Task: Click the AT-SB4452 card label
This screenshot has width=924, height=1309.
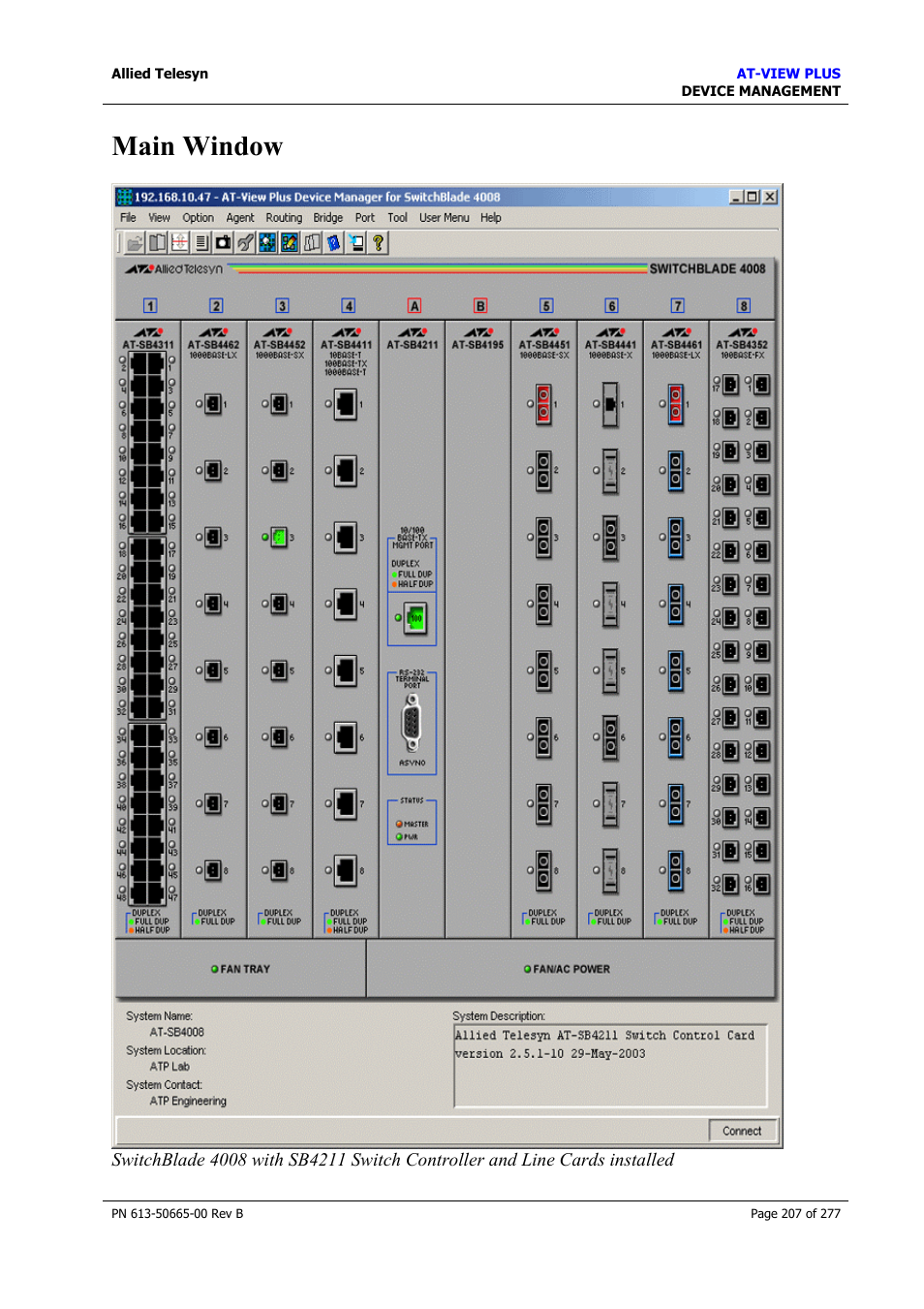Action: pyautogui.click(x=279, y=344)
